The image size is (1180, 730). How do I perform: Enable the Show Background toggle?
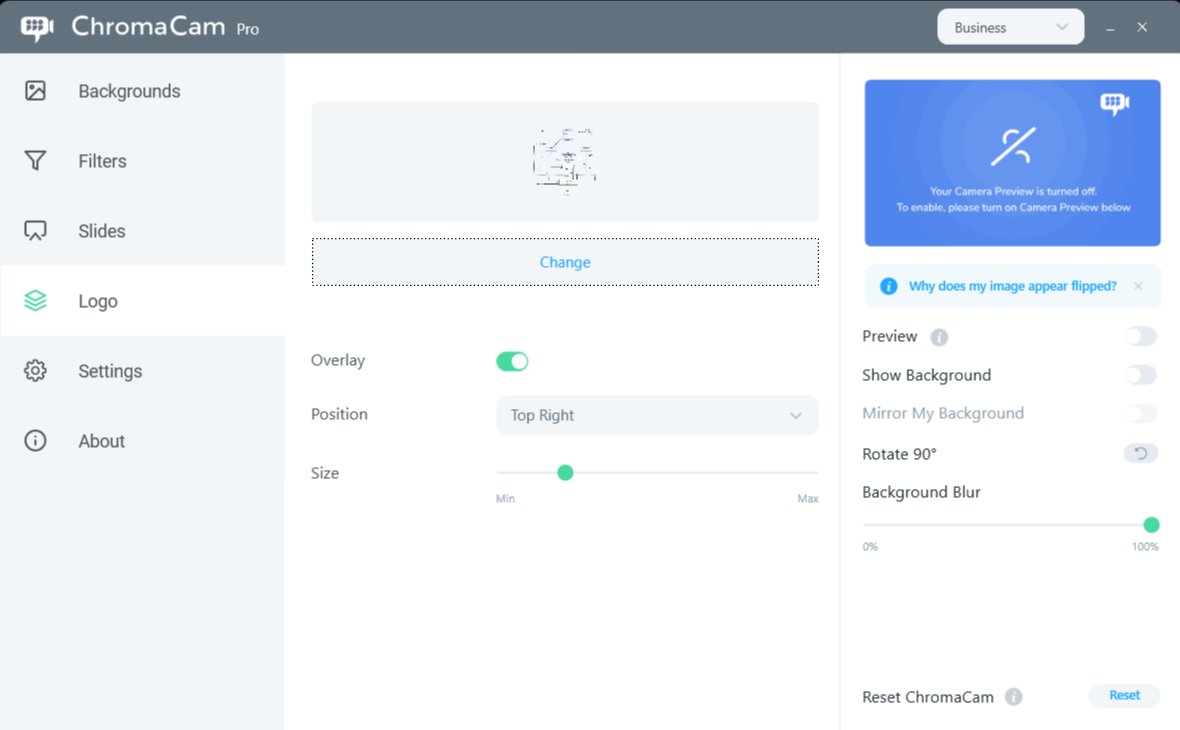(1141, 374)
